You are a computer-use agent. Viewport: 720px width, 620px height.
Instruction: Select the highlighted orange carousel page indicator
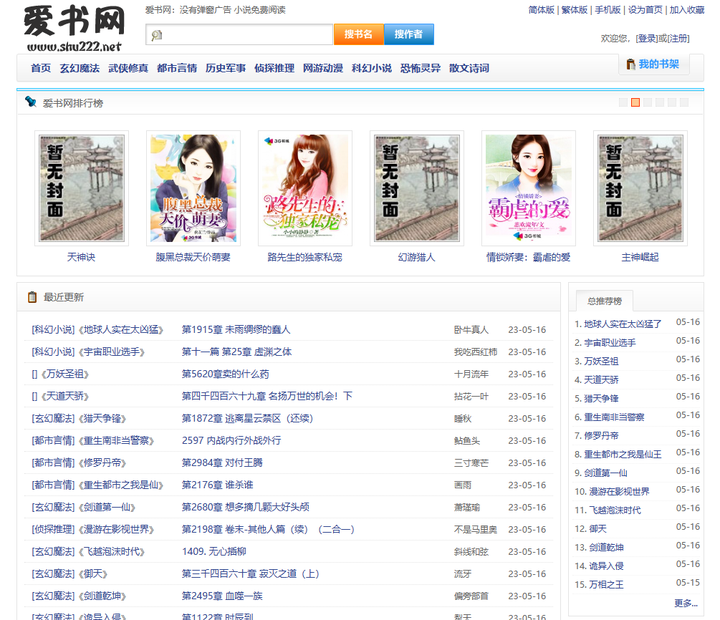click(x=635, y=102)
